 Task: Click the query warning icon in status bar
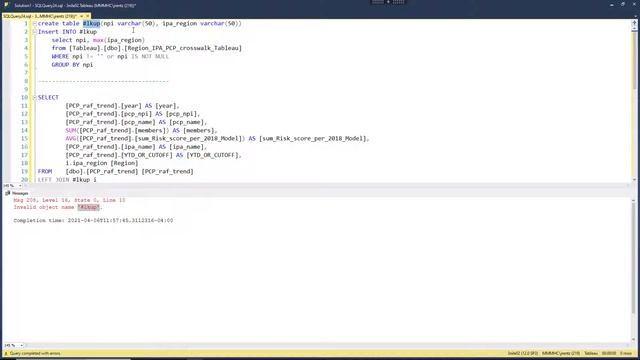(6, 353)
